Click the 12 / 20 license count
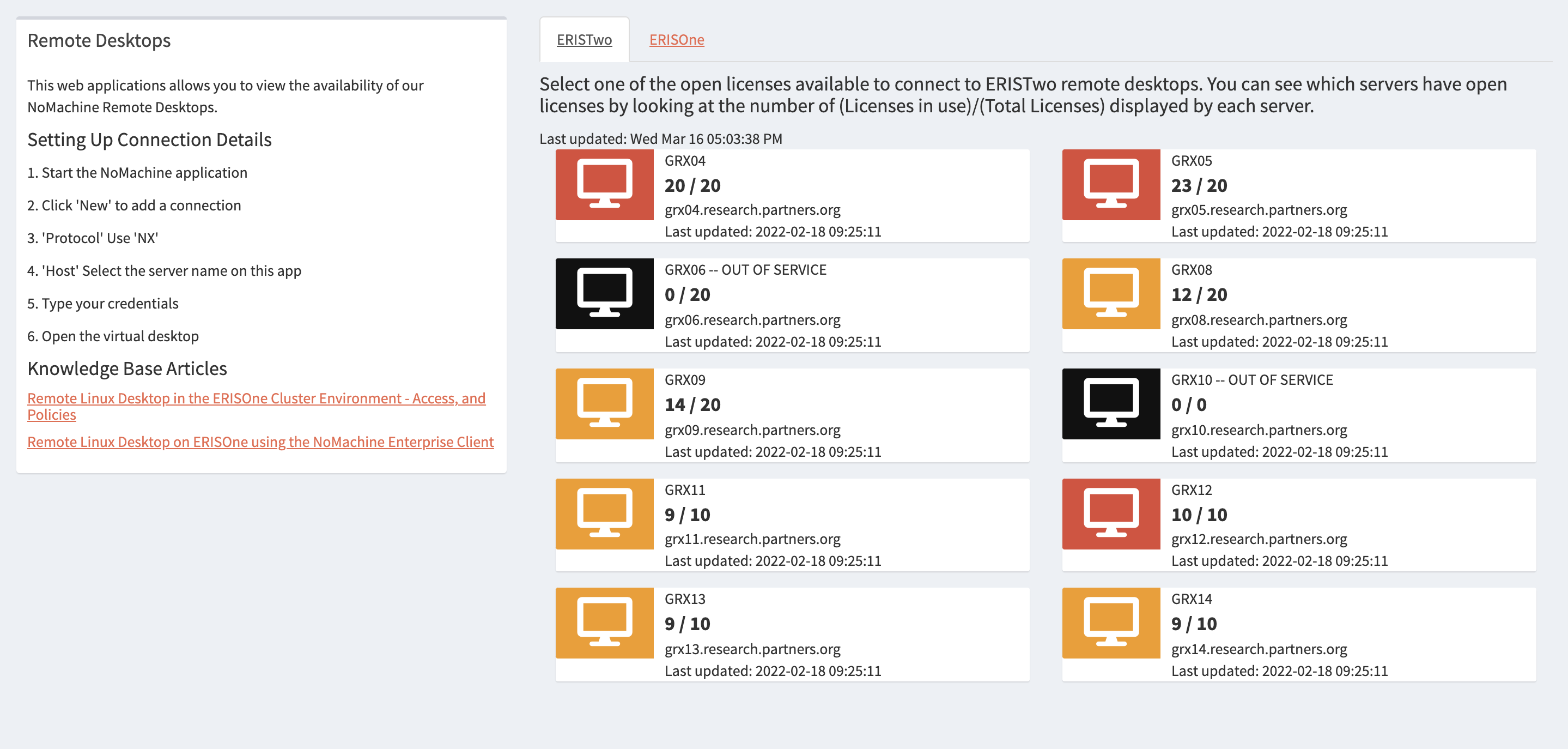The width and height of the screenshot is (1568, 749). 1199,295
